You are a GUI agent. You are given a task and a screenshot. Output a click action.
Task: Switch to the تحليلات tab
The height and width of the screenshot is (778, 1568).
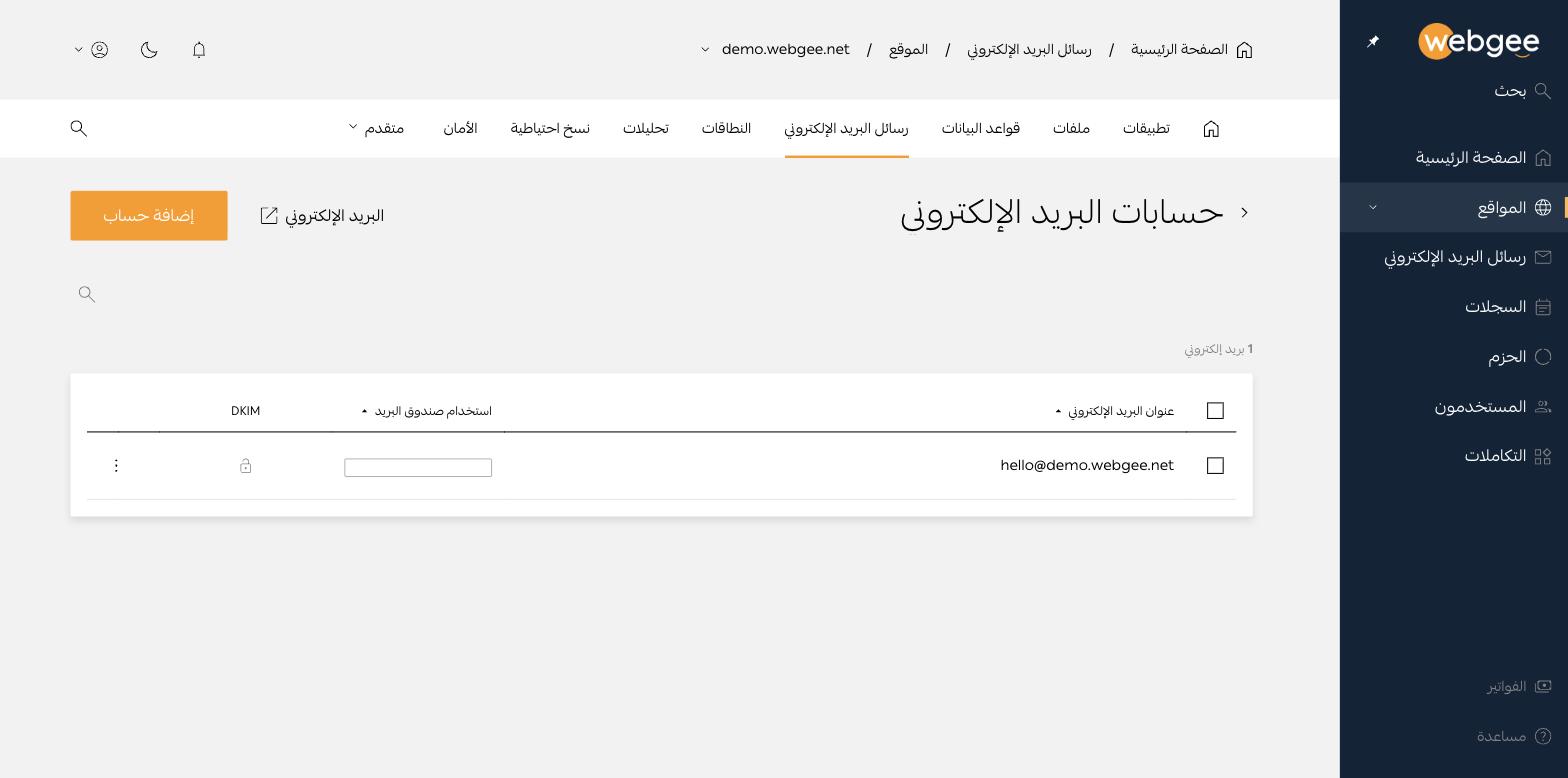(645, 129)
